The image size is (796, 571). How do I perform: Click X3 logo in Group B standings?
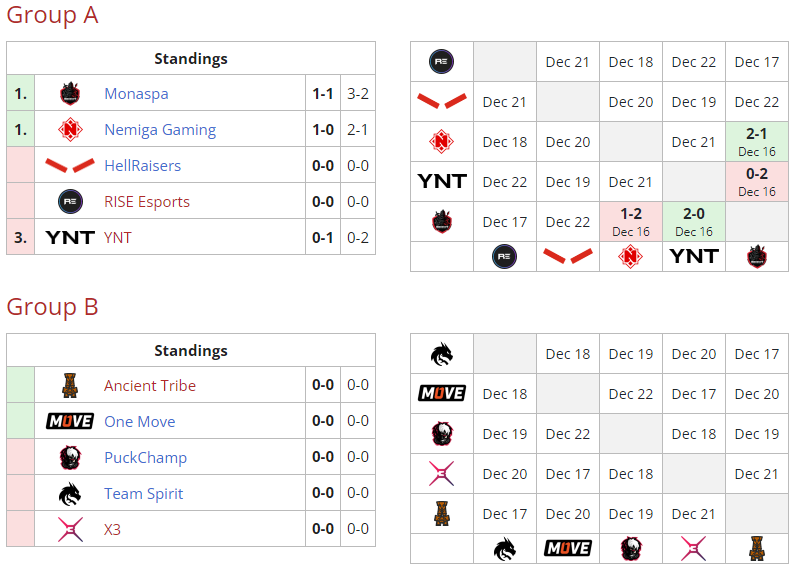[69, 529]
